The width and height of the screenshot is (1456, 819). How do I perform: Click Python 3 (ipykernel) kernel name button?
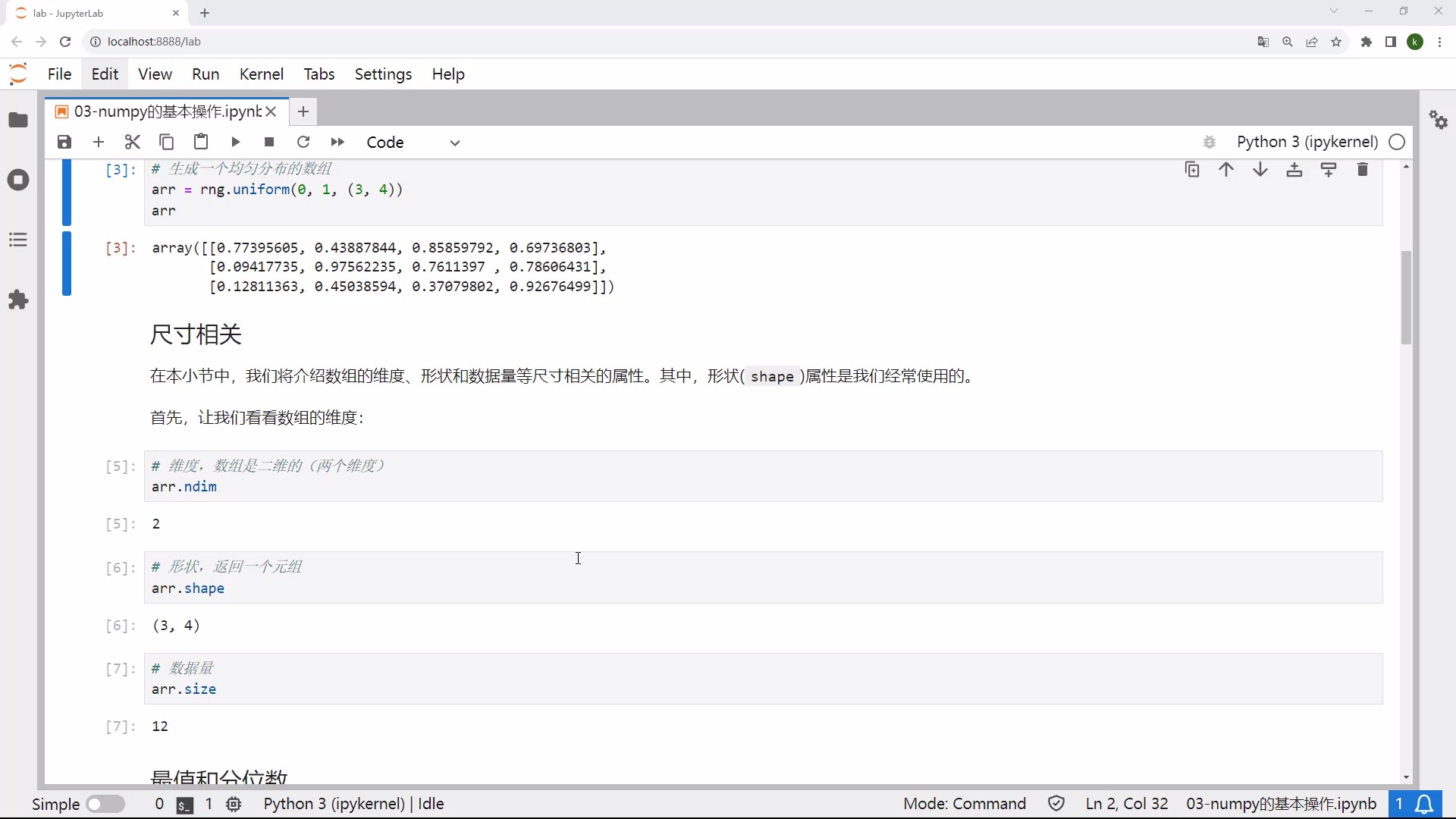tap(1307, 143)
